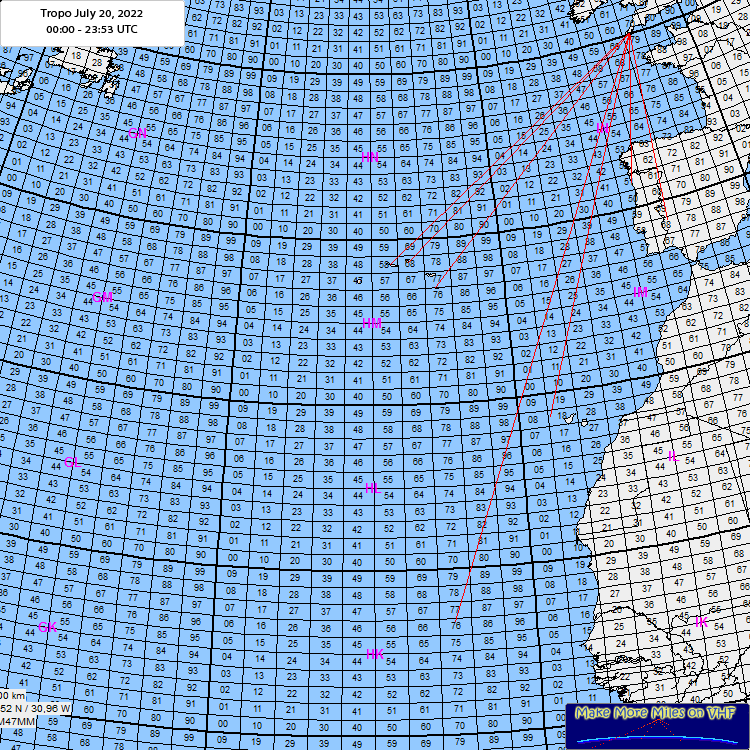Select the magenta HN field label
This screenshot has height=750, width=750.
369,157
